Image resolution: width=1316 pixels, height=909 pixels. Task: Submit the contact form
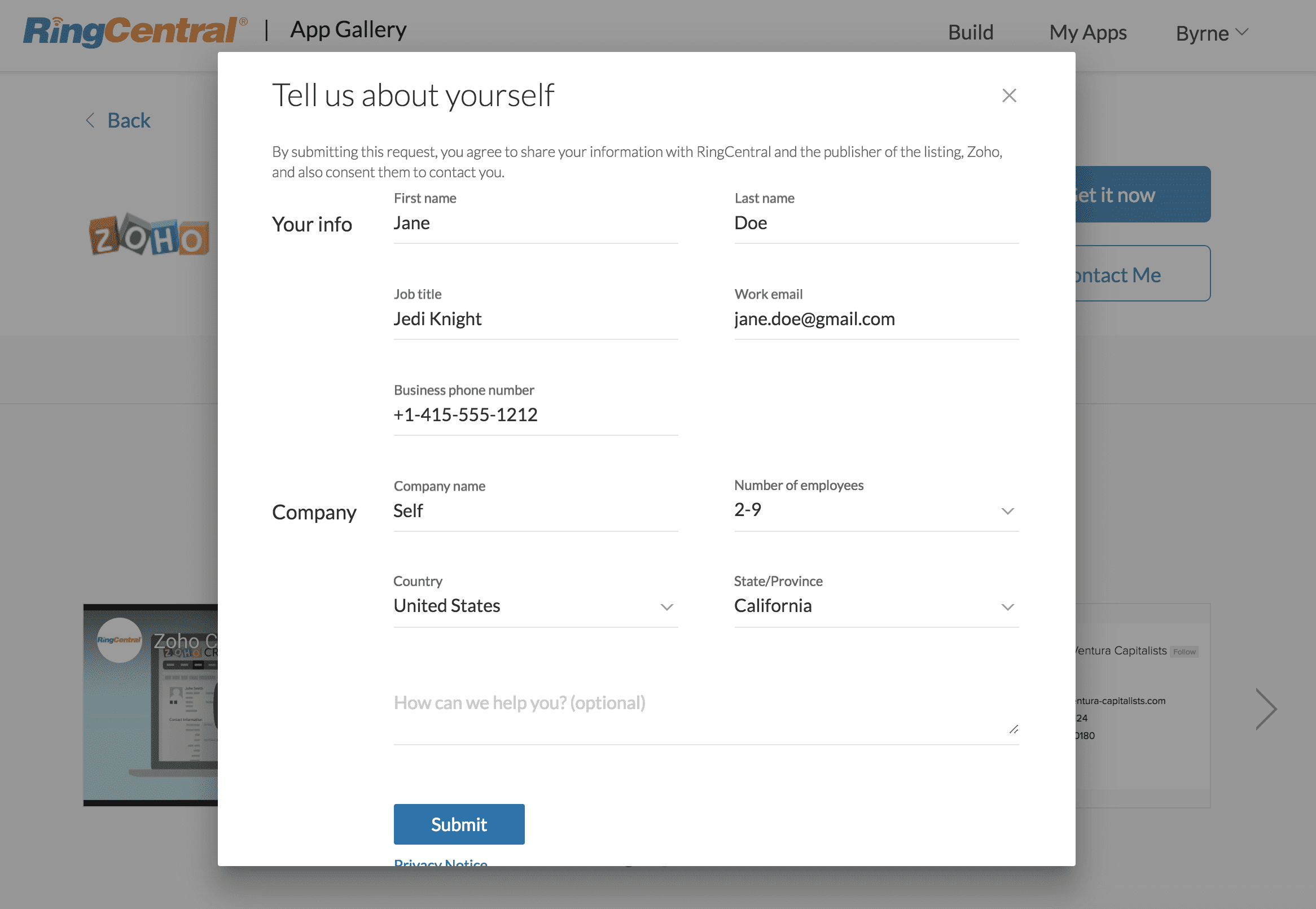point(459,824)
